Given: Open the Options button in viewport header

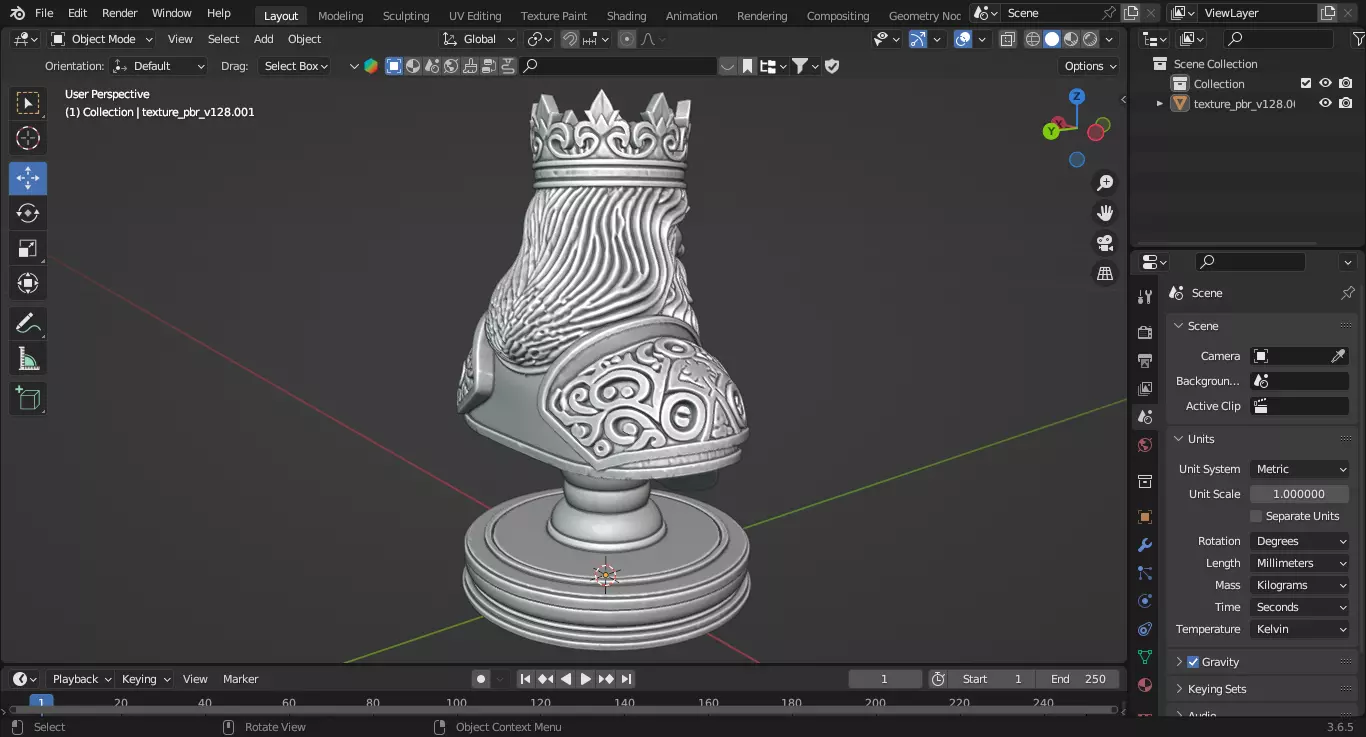Looking at the screenshot, I should tap(1090, 66).
